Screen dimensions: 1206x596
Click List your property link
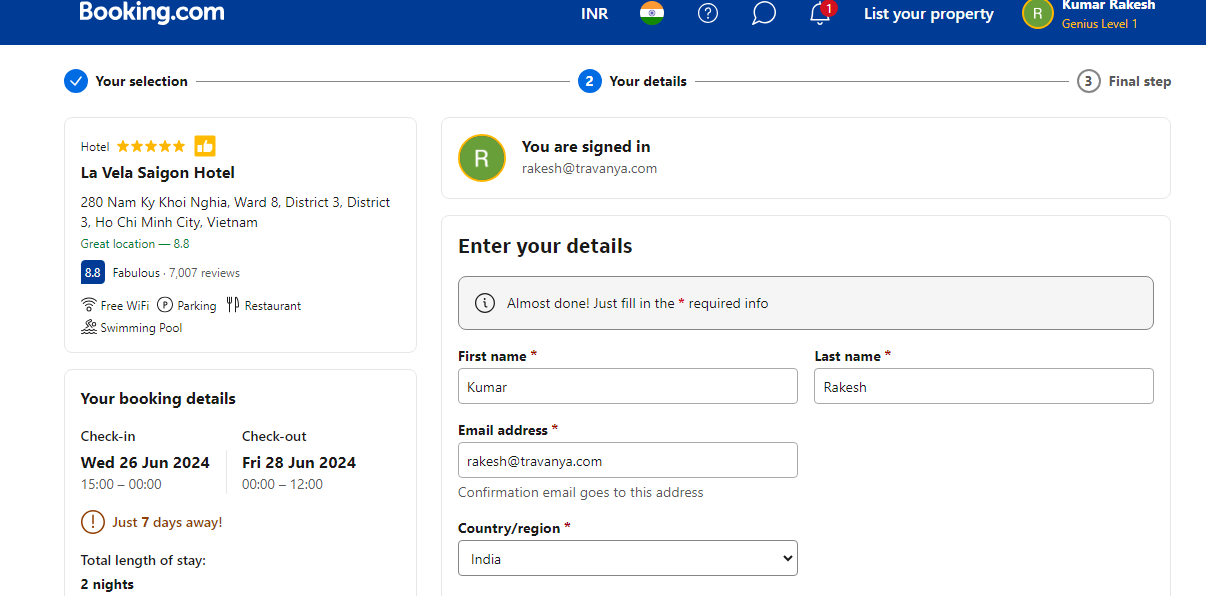(x=929, y=14)
